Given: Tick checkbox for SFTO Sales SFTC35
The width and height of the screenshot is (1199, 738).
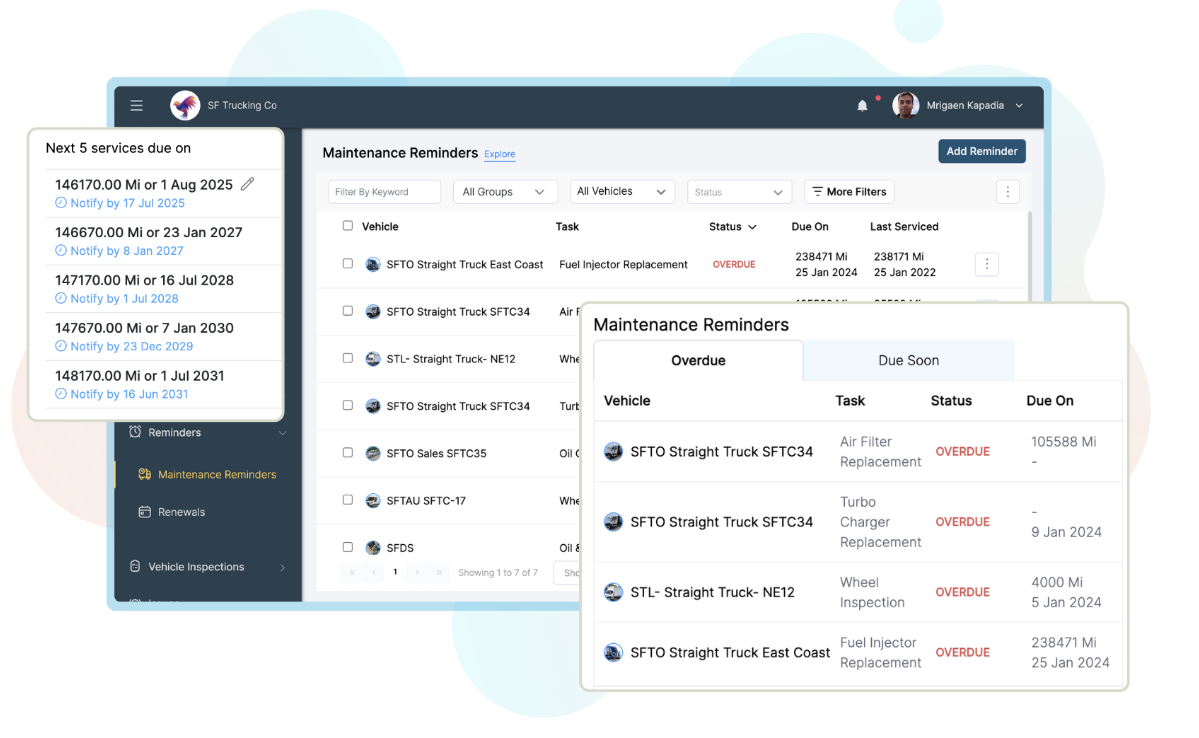Looking at the screenshot, I should point(348,453).
